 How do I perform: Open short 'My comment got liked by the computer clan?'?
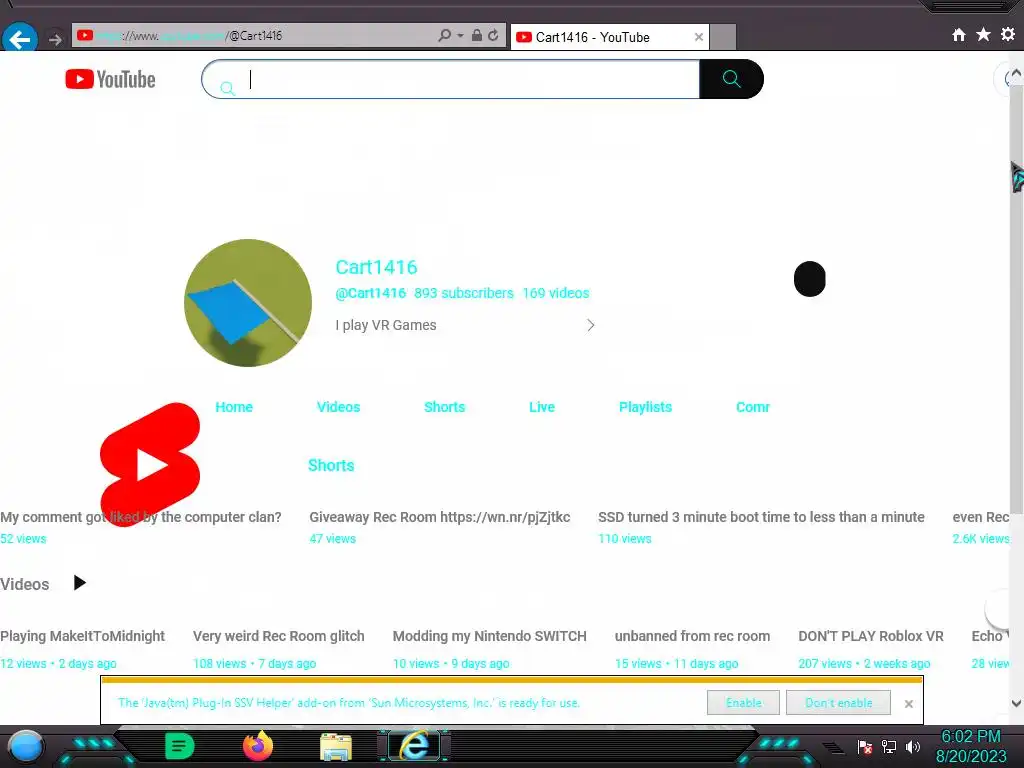pyautogui.click(x=140, y=517)
